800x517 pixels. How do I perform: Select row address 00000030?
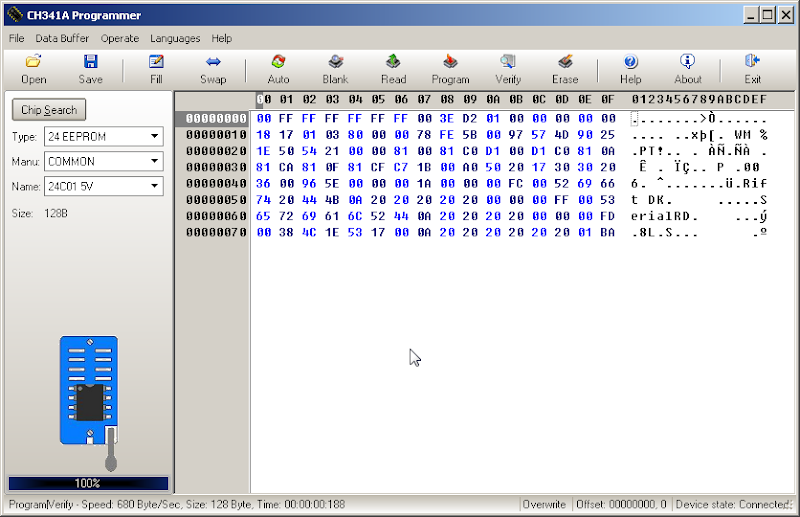pos(216,167)
